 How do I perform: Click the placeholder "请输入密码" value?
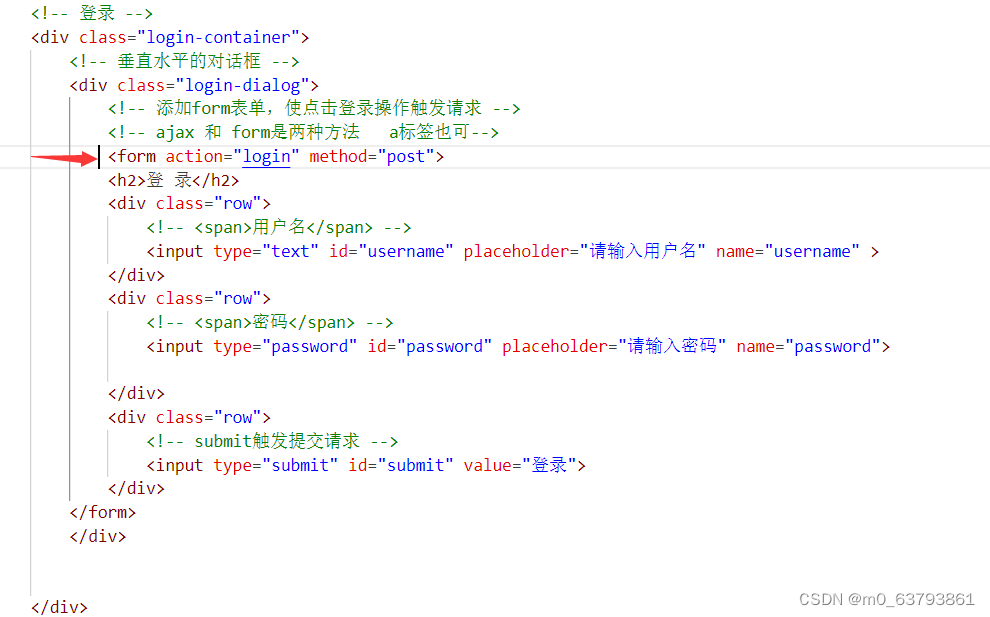[672, 347]
